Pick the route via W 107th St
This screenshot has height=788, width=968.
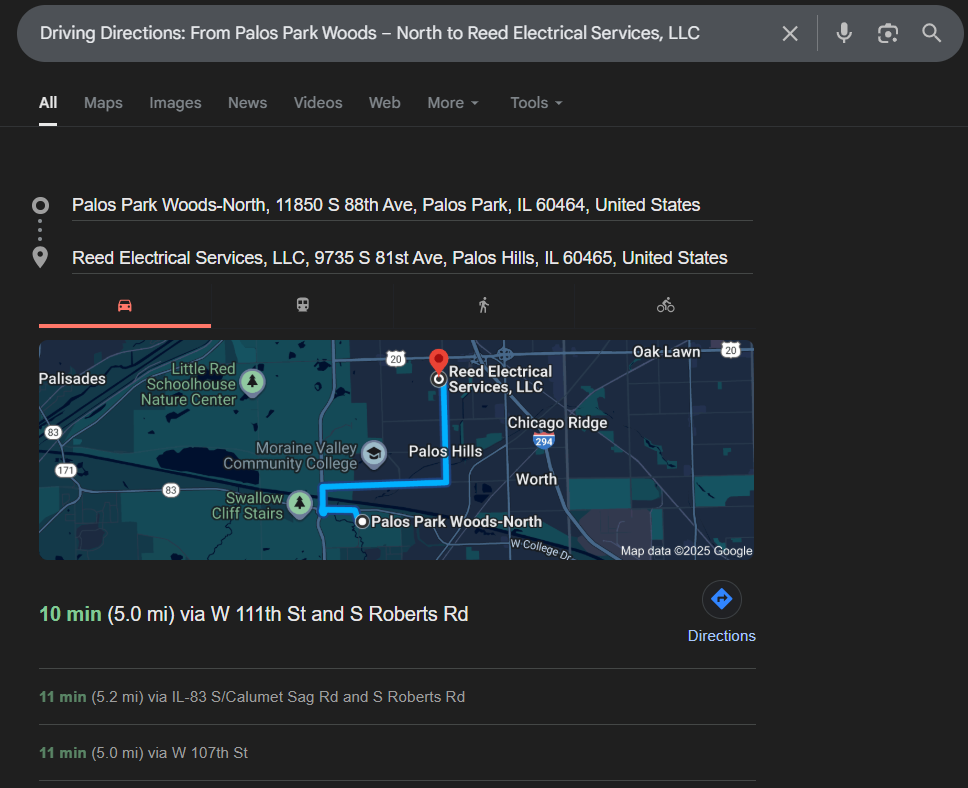pyautogui.click(x=143, y=753)
